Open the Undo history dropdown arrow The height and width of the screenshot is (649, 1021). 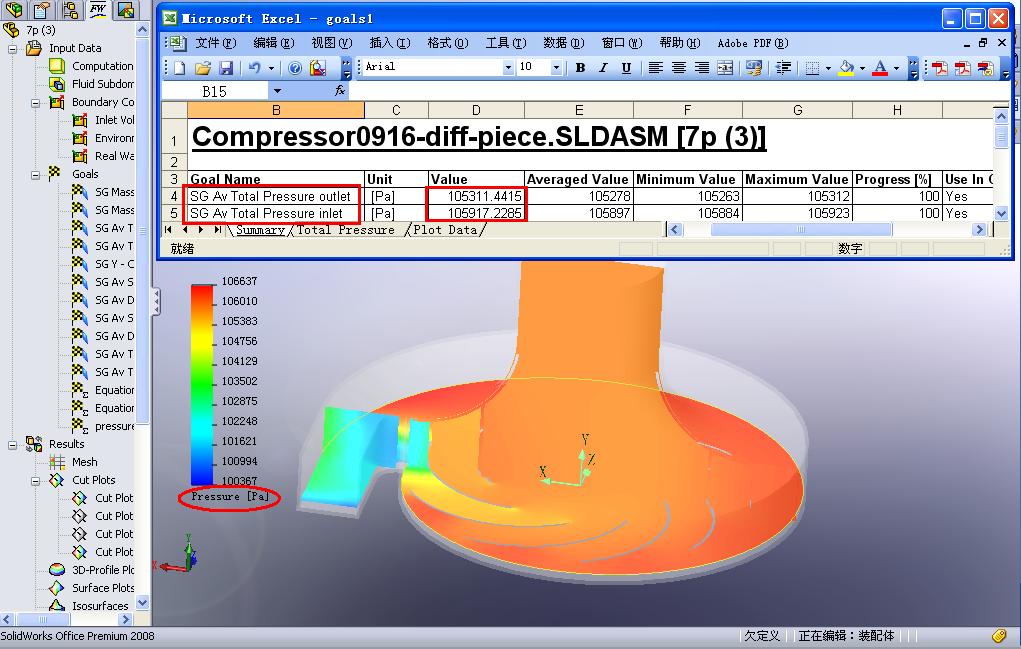point(271,68)
